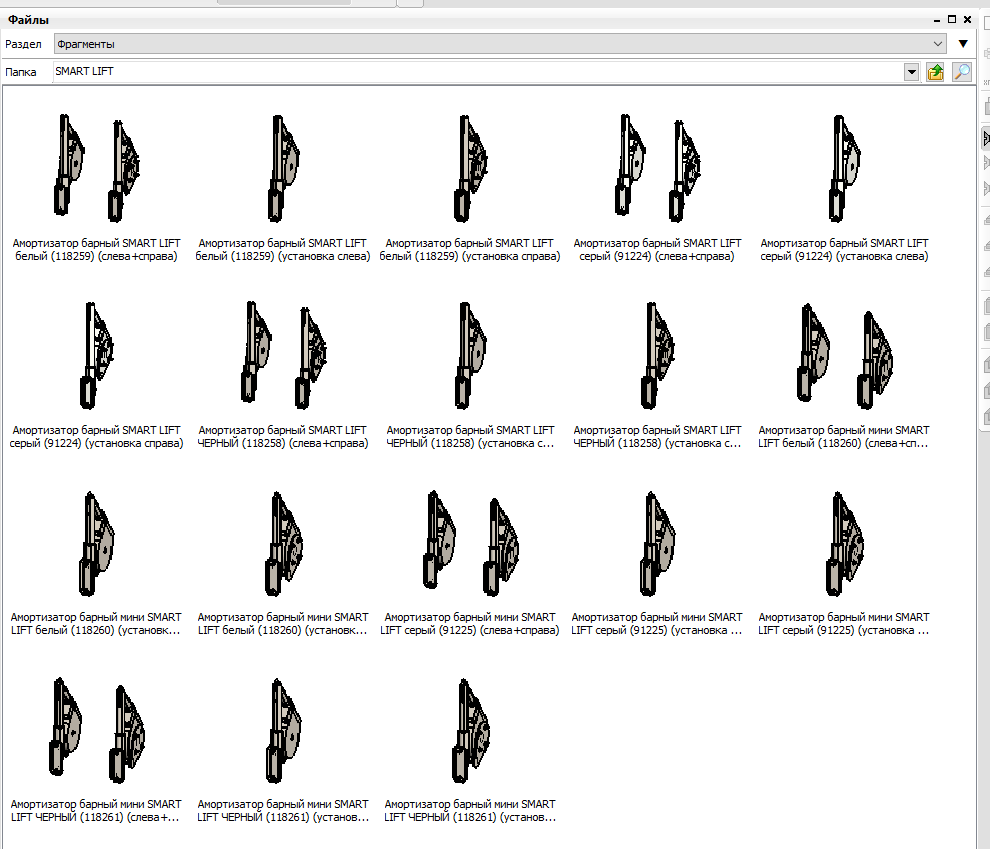The height and width of the screenshot is (849, 990).
Task: Expand the Папка SMART LIFT folder dropdown arrow
Action: (911, 72)
